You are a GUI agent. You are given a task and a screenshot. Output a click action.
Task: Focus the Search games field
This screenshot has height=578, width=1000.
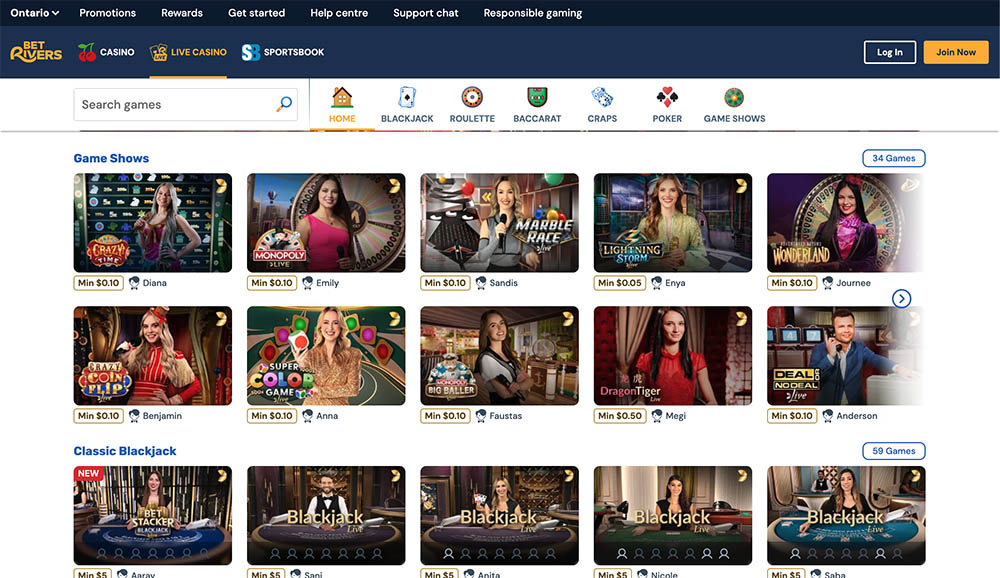186,105
